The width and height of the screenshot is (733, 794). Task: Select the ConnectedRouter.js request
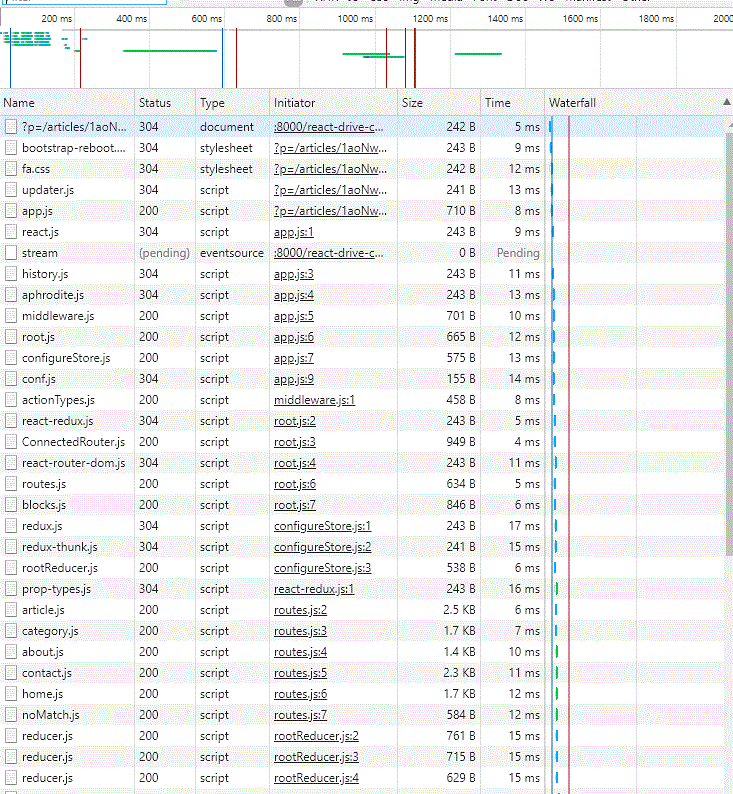point(362,442)
